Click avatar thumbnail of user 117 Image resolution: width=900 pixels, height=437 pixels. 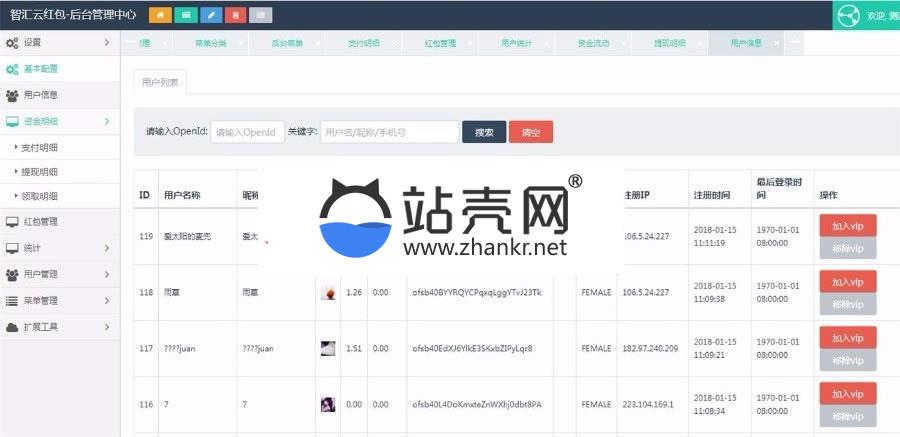[327, 348]
